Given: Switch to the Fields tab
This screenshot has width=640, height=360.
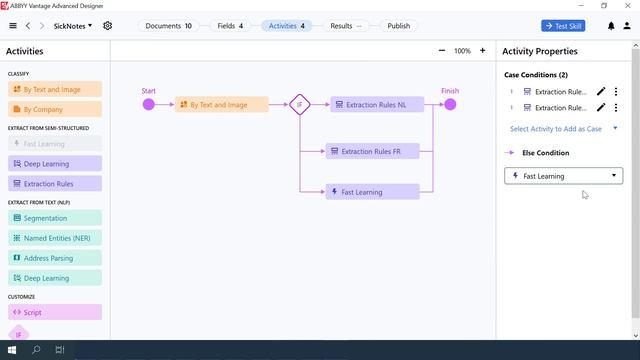Looking at the screenshot, I should click(x=230, y=26).
